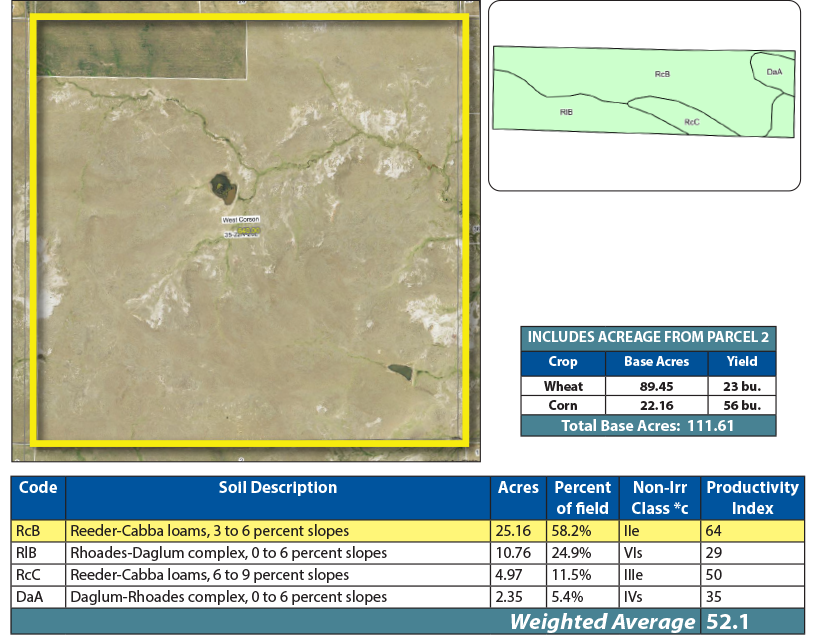Viewport: 823px width, 639px height.
Task: Select the RlB zone label in soil map
Action: click(x=566, y=113)
